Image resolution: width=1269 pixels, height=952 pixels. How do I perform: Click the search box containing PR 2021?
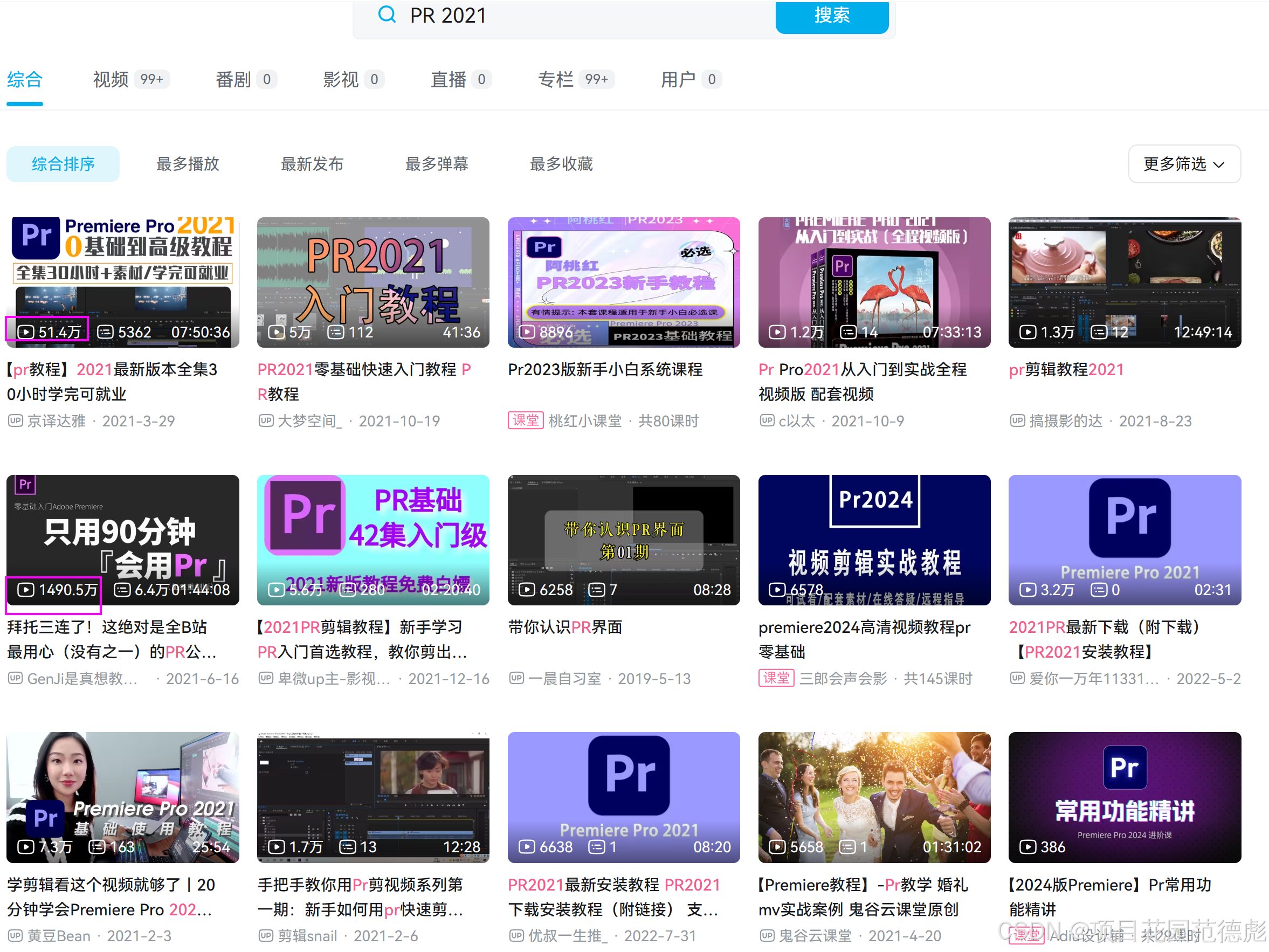(574, 16)
